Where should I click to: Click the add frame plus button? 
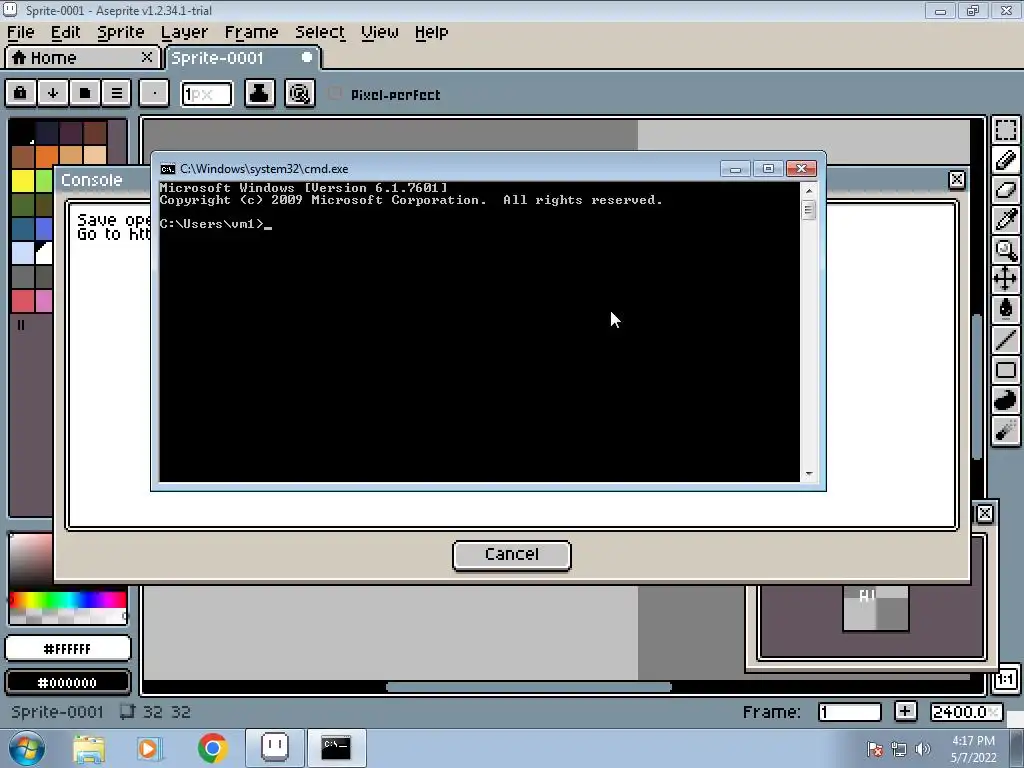click(x=905, y=711)
